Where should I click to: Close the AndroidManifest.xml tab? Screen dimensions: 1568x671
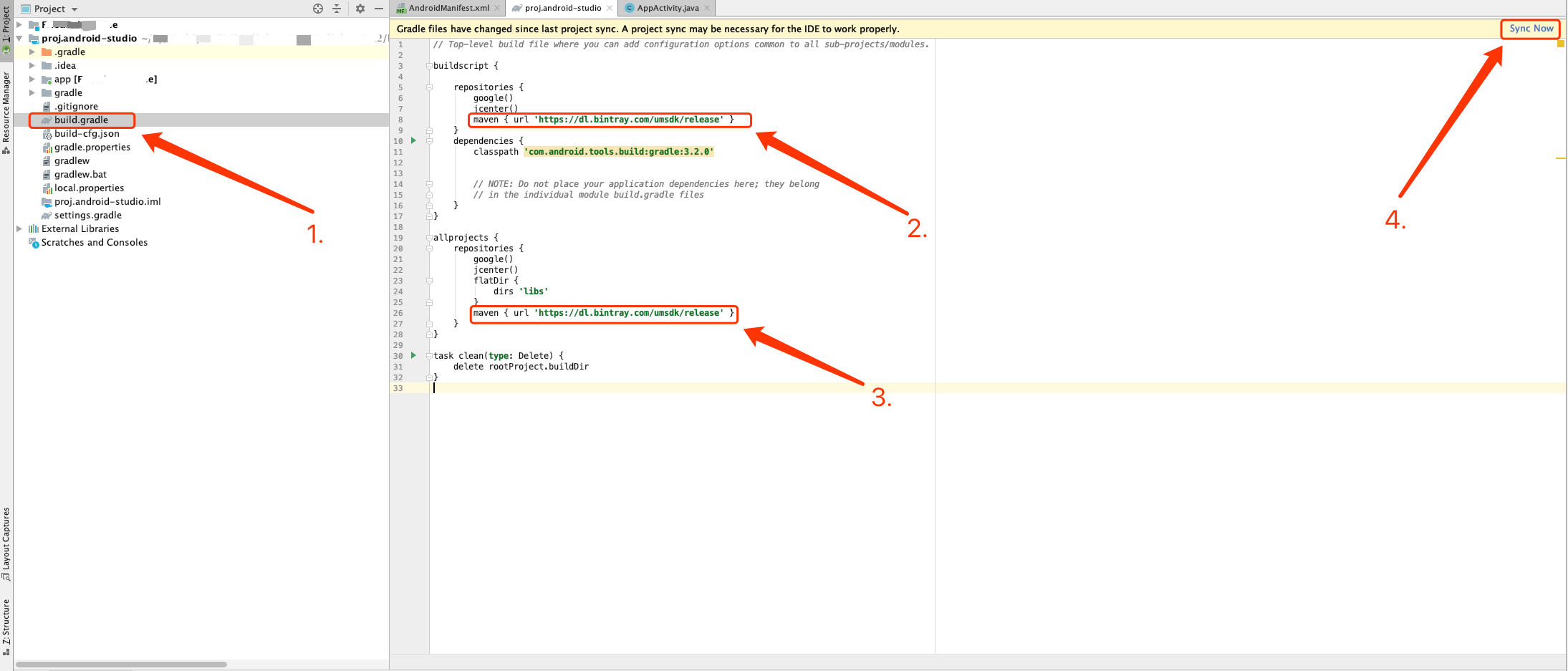pos(497,8)
